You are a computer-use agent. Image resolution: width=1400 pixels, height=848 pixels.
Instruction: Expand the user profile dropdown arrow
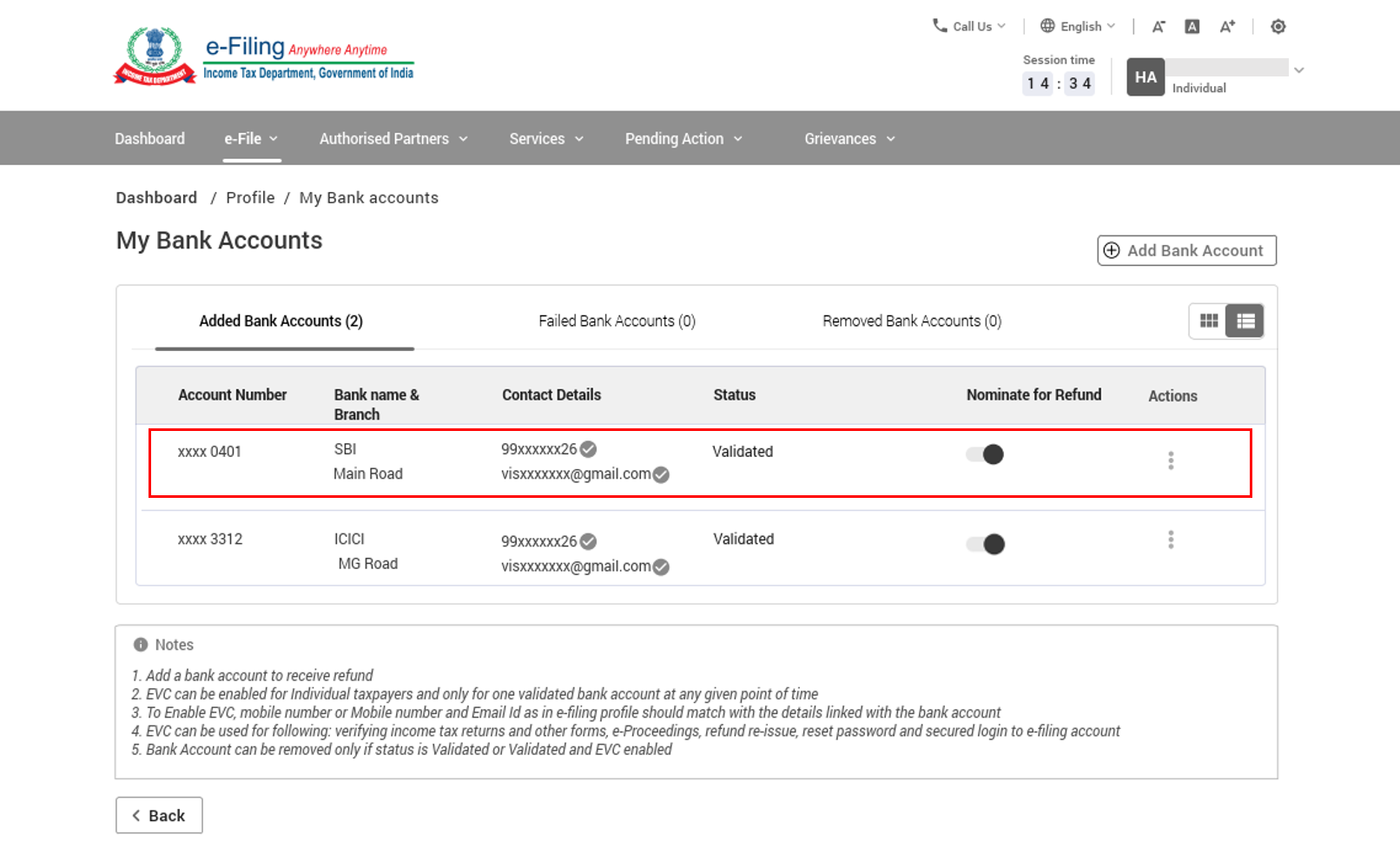click(1298, 70)
